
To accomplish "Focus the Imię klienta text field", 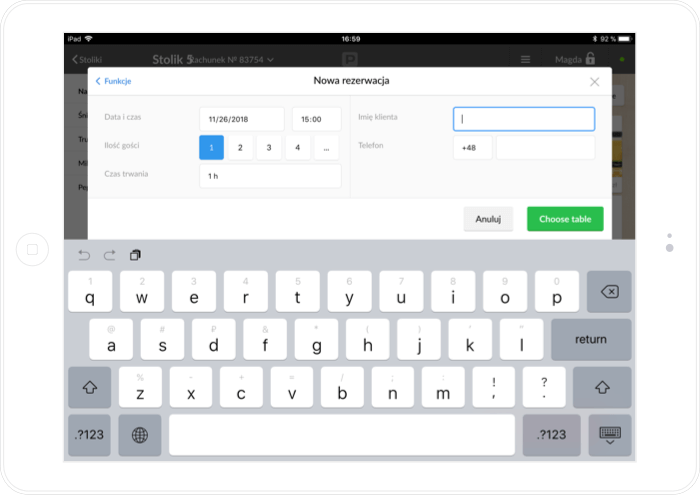I will [524, 119].
